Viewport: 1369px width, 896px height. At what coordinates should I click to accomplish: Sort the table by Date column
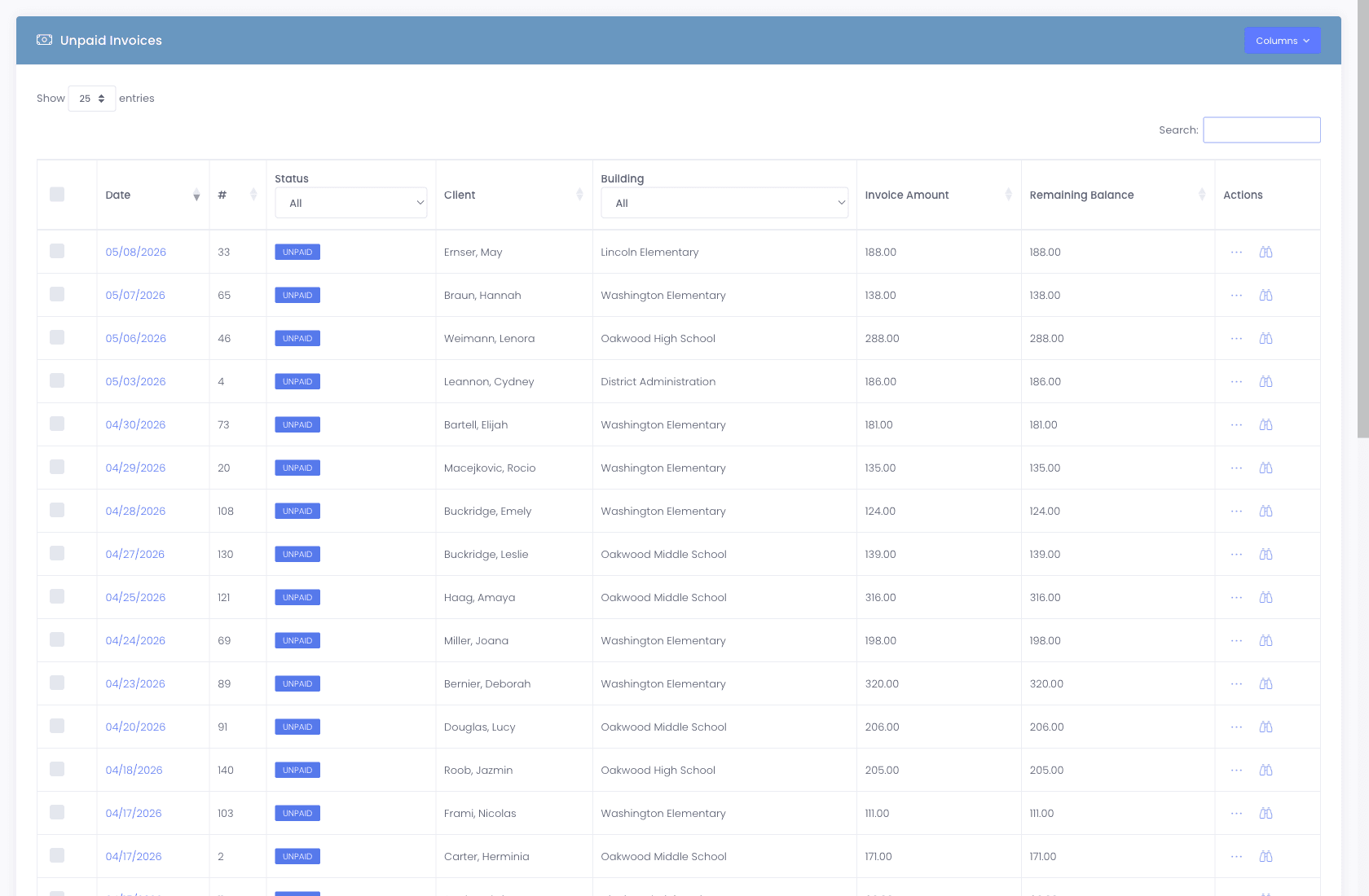tap(152, 195)
